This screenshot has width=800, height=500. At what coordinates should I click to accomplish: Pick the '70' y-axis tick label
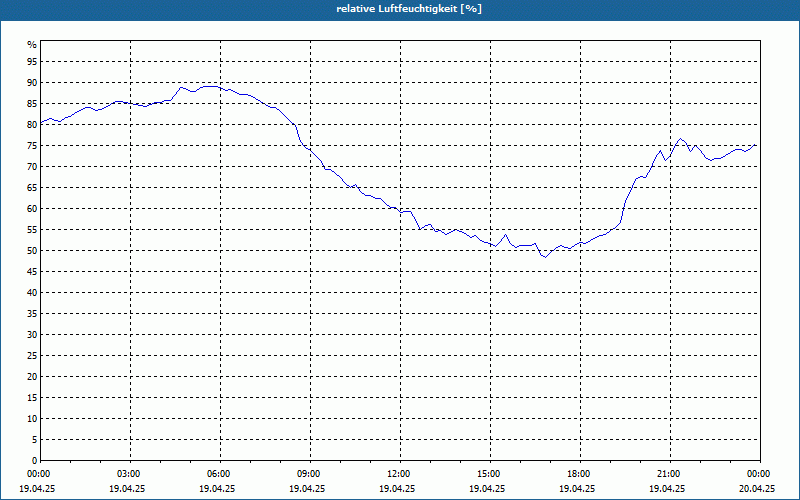32,167
